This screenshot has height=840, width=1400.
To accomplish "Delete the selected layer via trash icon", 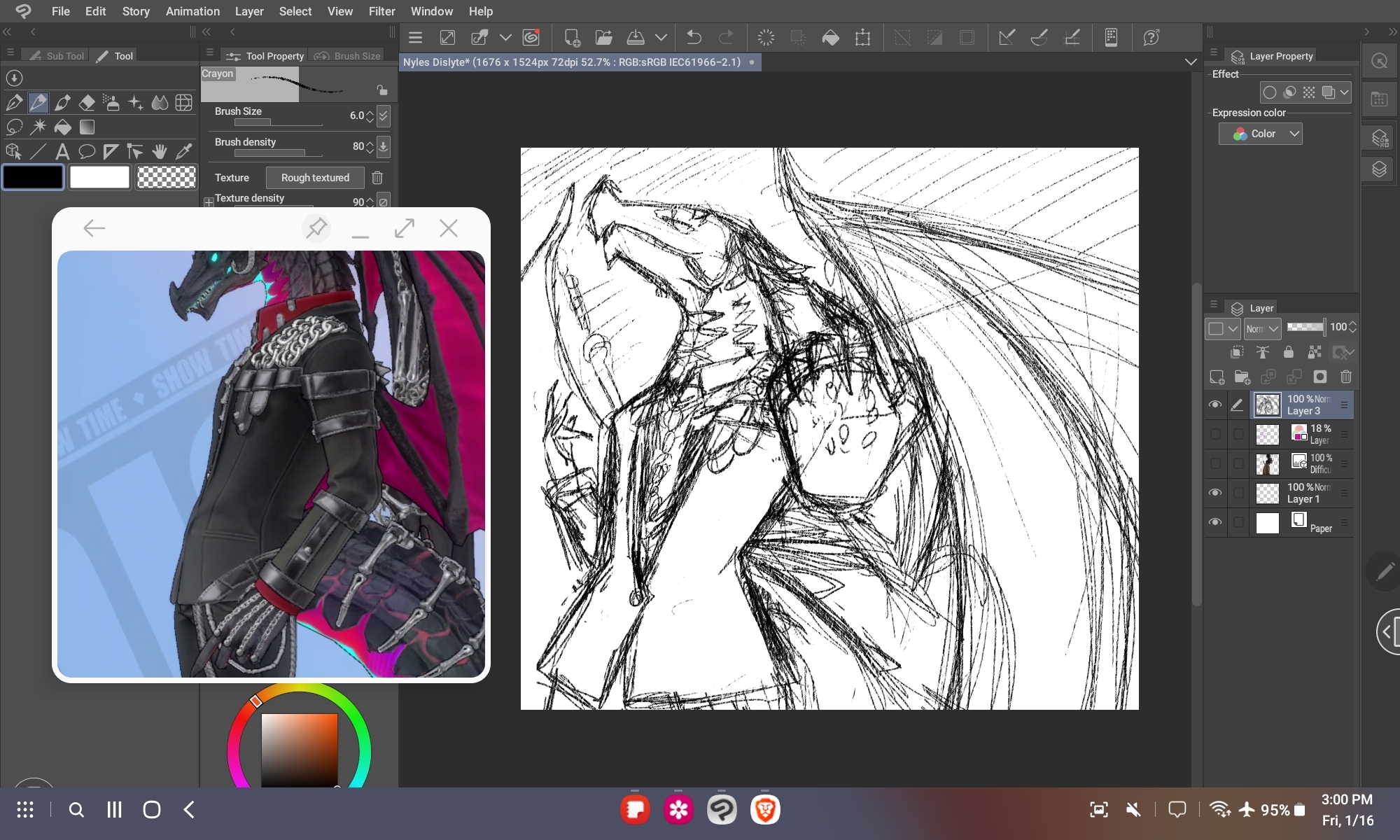I will 1345,377.
